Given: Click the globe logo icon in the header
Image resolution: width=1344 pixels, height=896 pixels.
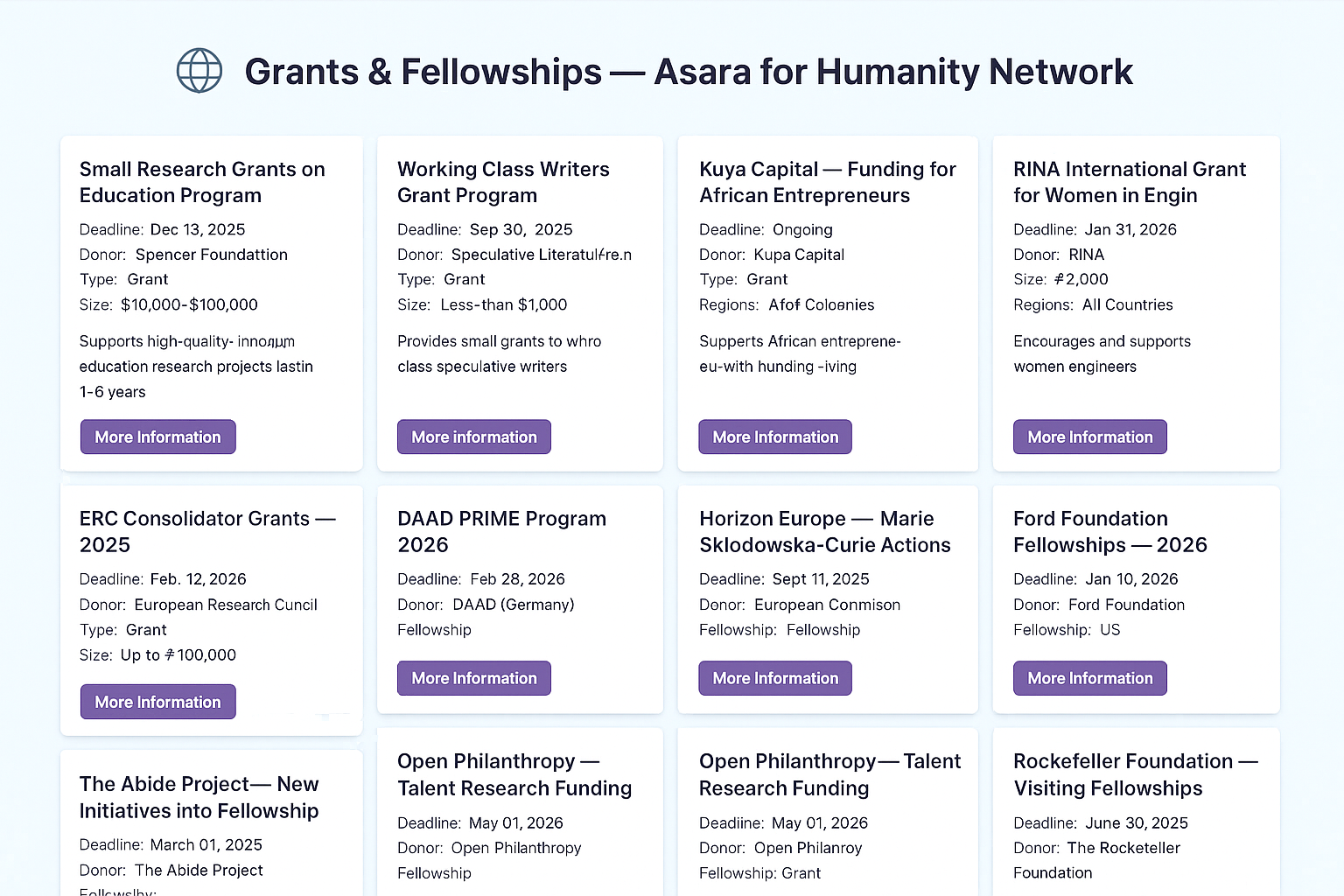Looking at the screenshot, I should point(199,71).
